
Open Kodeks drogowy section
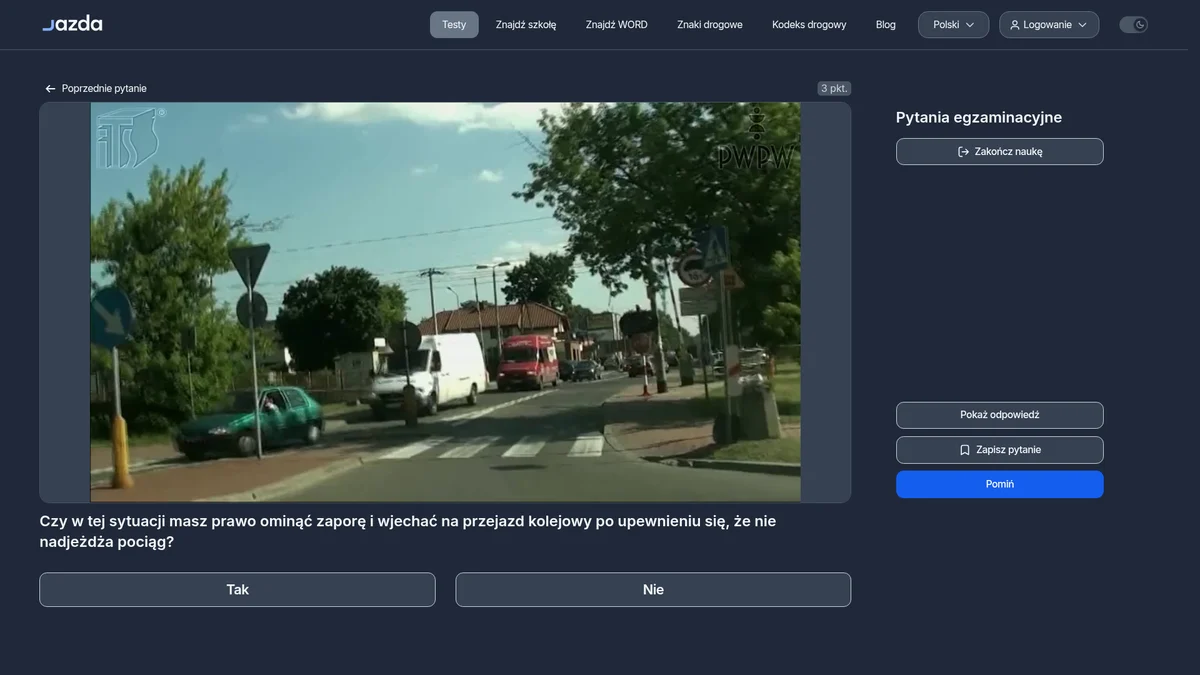[x=809, y=25]
